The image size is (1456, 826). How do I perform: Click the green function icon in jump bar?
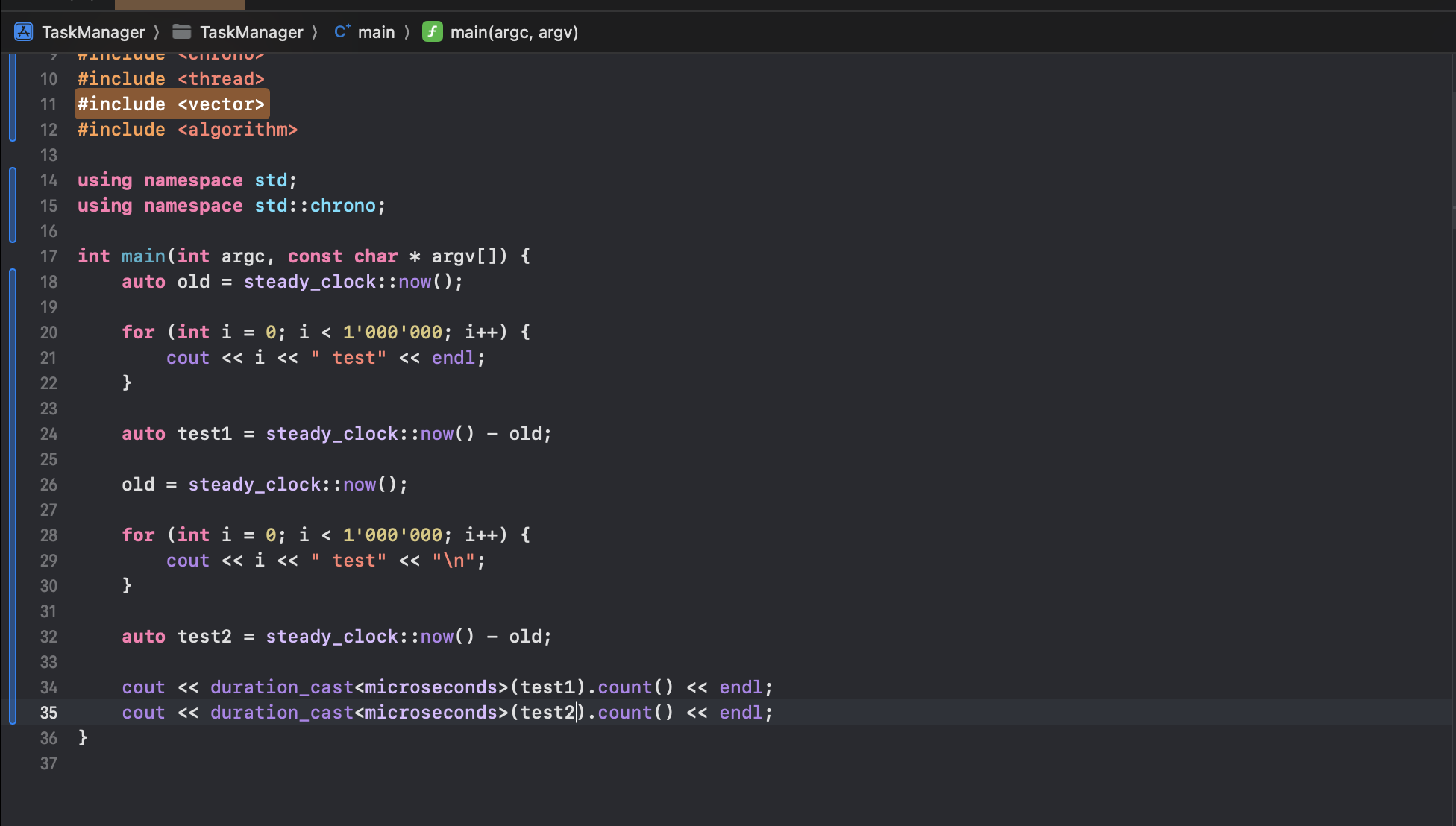coord(432,32)
